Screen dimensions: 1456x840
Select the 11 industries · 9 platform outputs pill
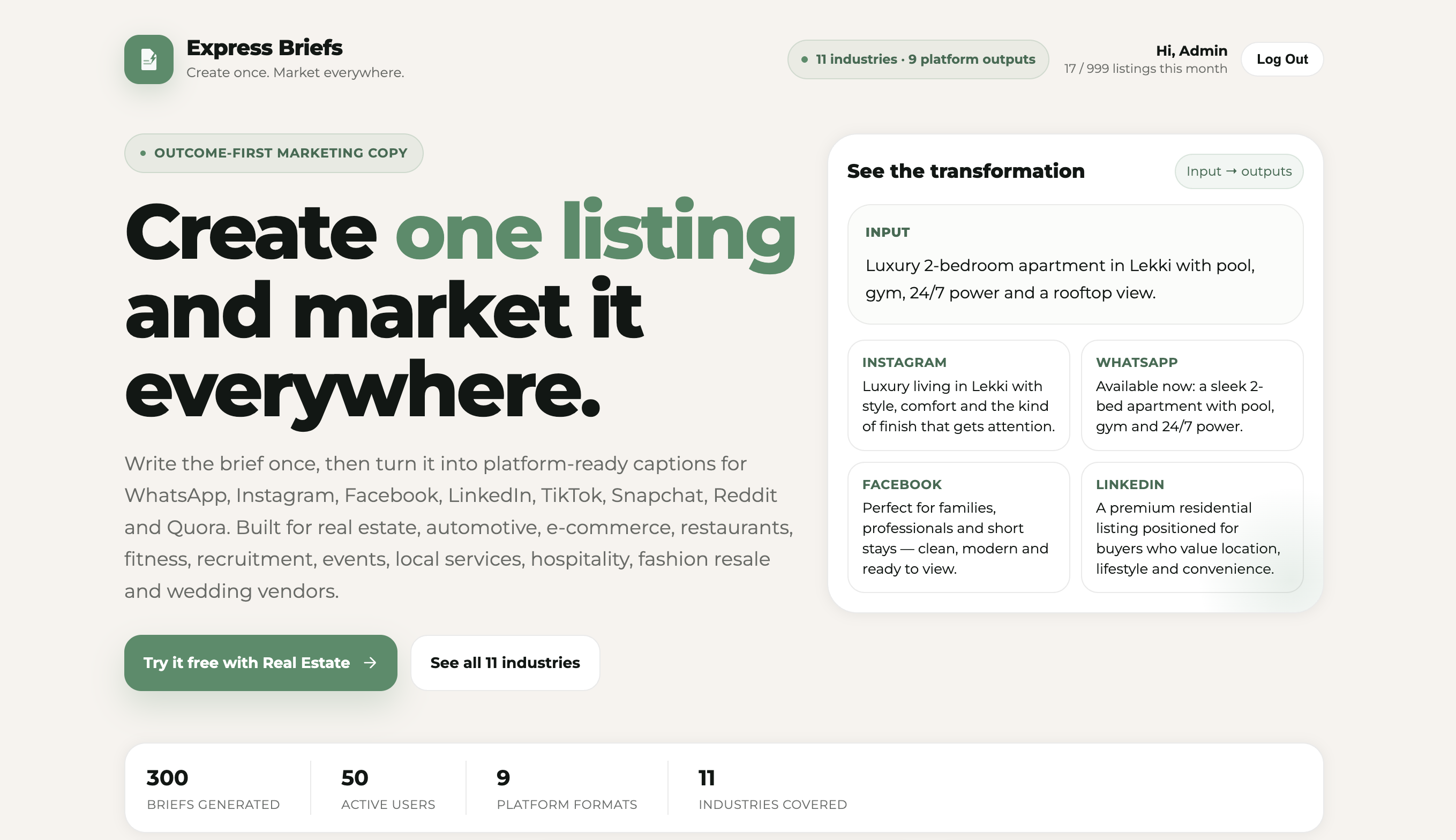tap(918, 59)
